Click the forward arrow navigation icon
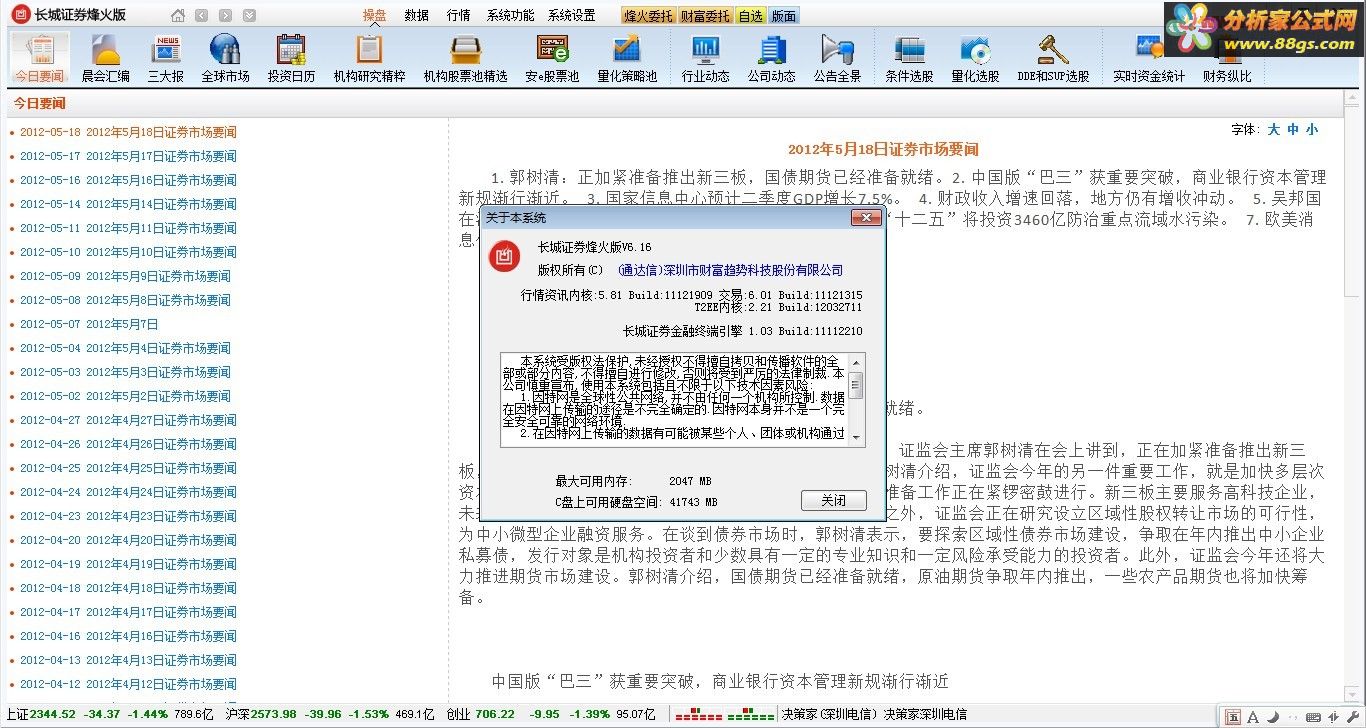 pos(226,15)
